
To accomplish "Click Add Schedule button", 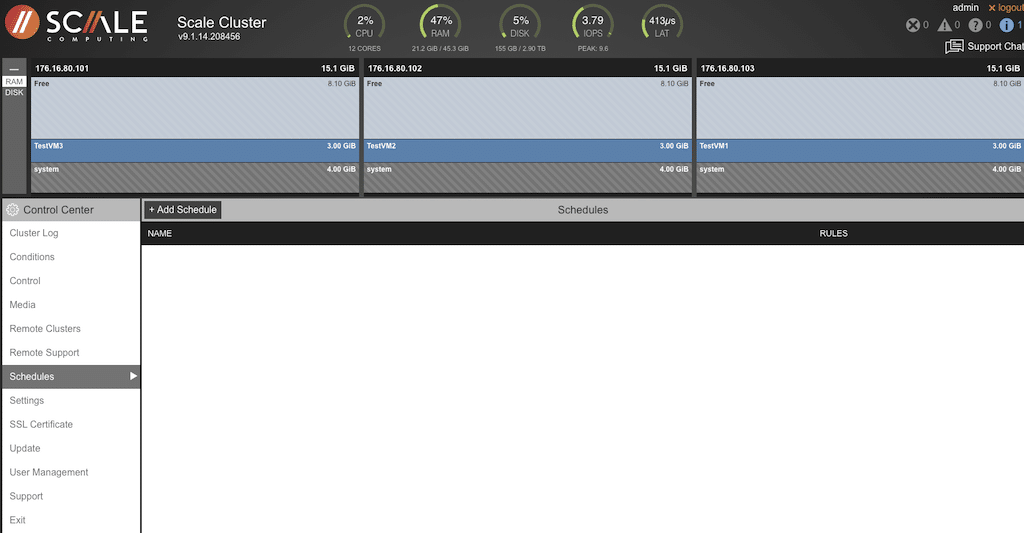I will tap(183, 210).
